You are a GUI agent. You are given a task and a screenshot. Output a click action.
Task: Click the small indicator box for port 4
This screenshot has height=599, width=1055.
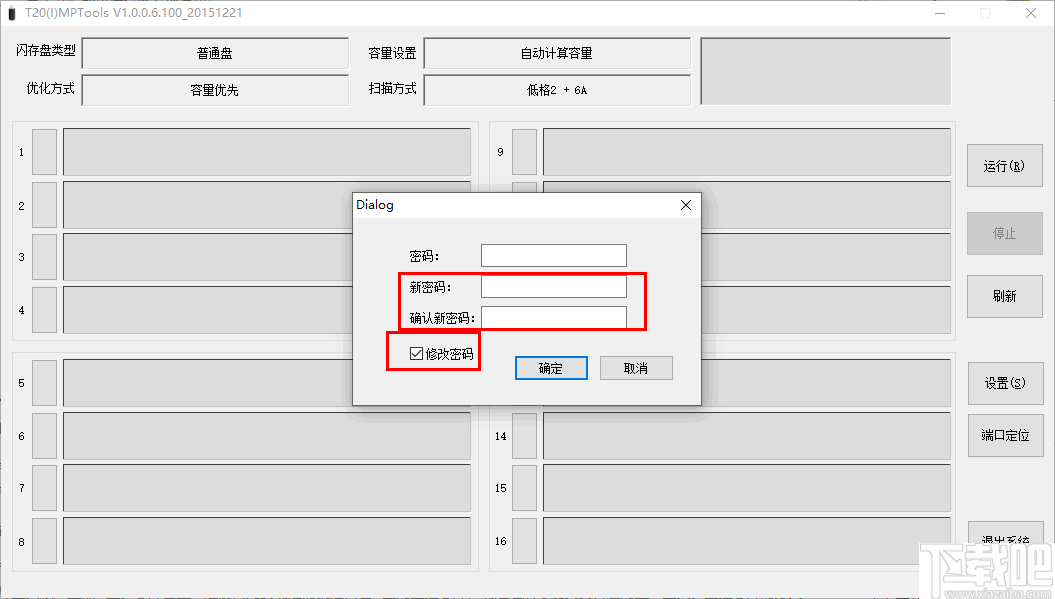[44, 310]
